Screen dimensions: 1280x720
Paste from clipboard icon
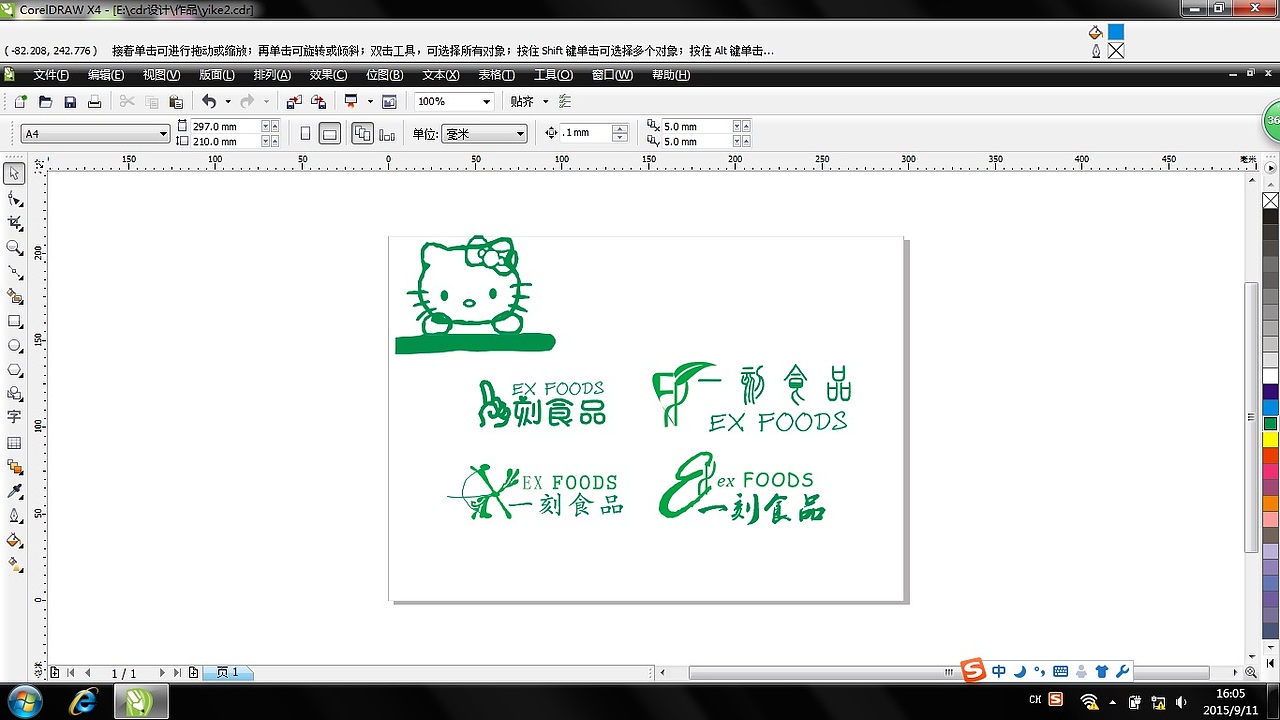[x=176, y=101]
